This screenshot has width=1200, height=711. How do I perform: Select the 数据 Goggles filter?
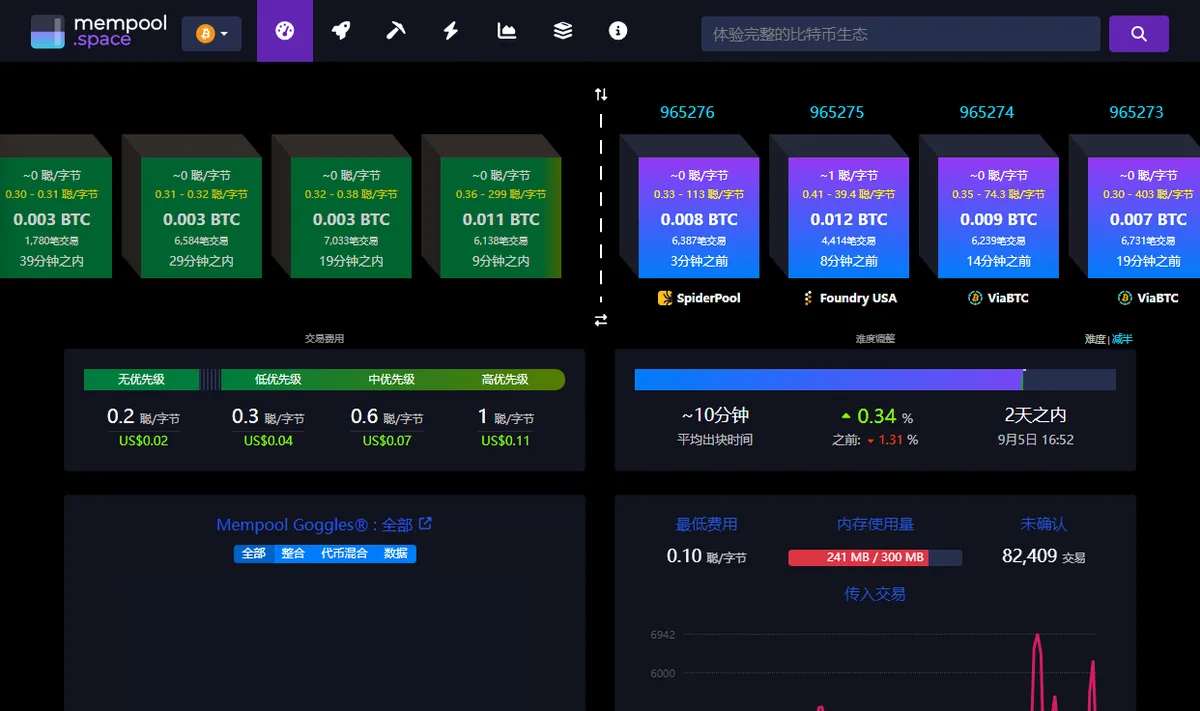pos(396,553)
